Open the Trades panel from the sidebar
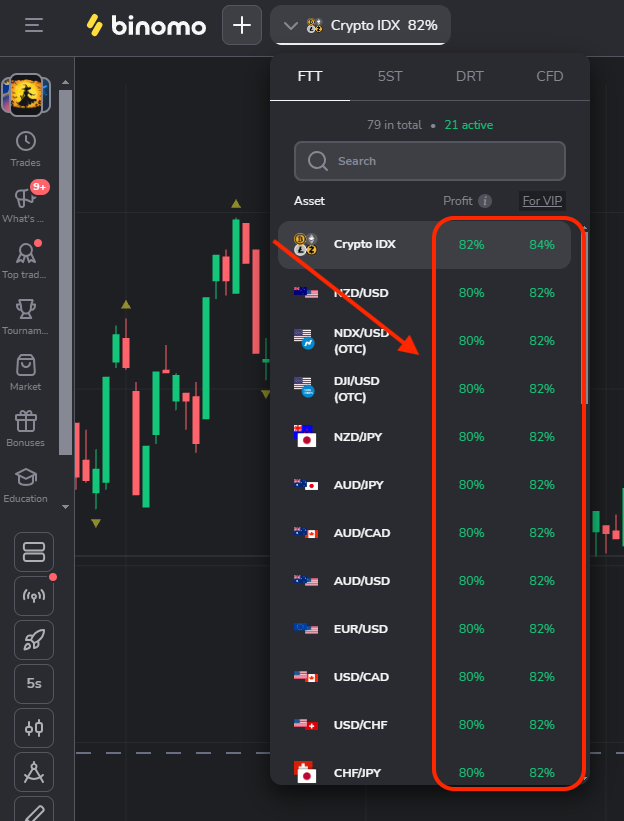Image resolution: width=624 pixels, height=821 pixels. point(25,143)
